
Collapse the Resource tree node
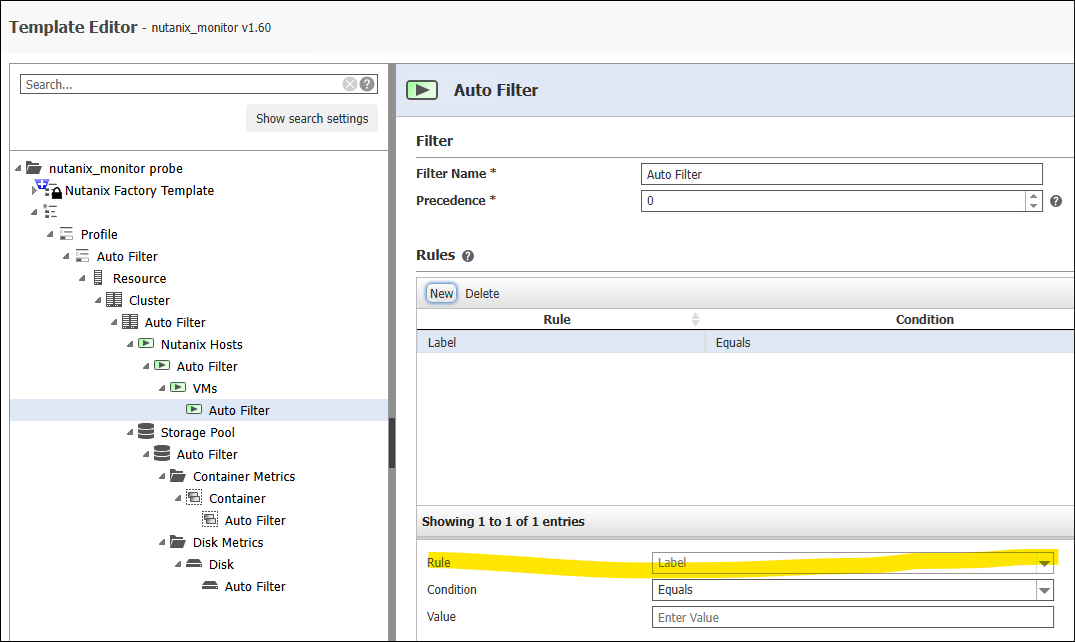[x=82, y=278]
